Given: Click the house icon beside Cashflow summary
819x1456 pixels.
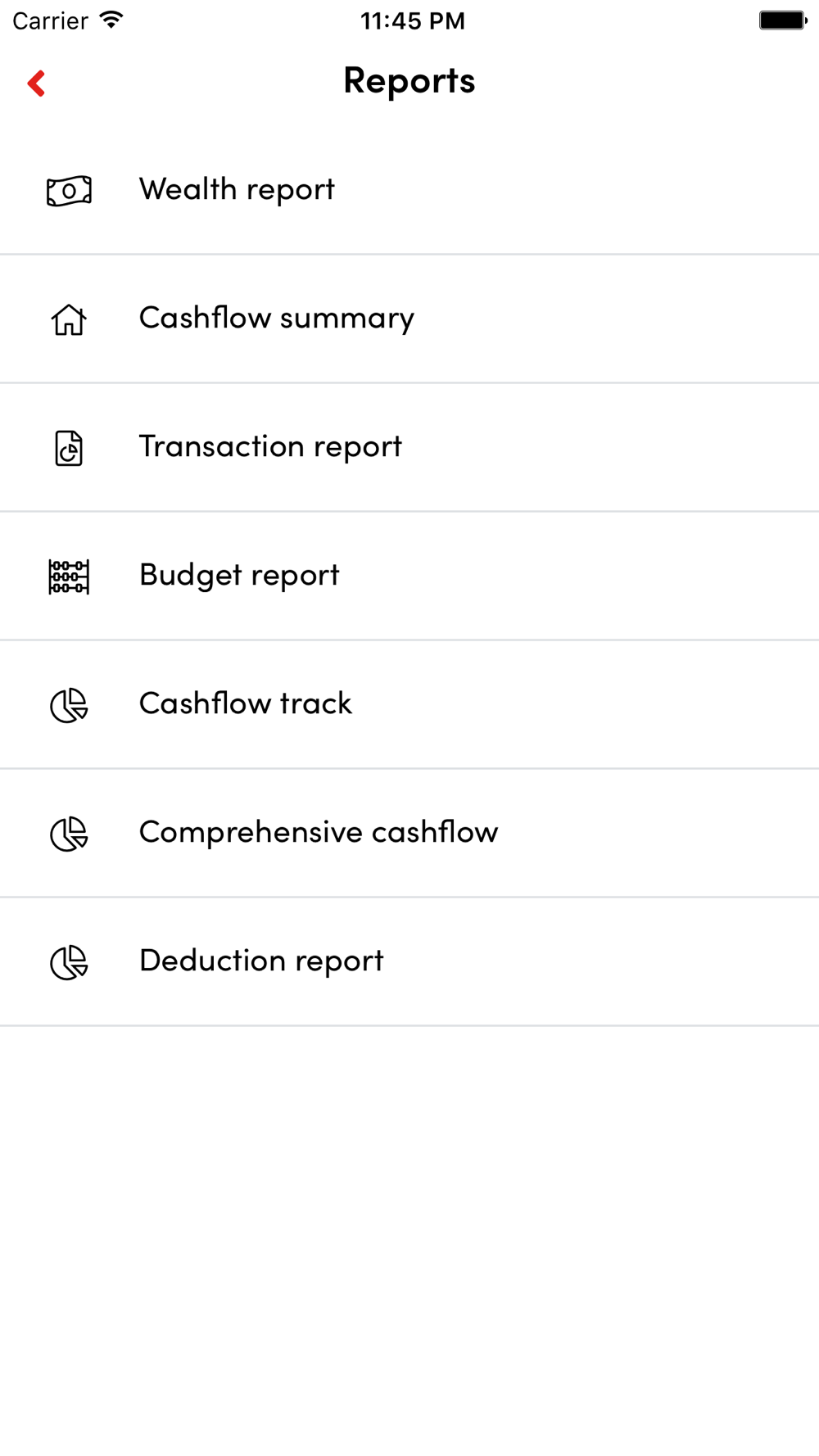Looking at the screenshot, I should (x=69, y=319).
